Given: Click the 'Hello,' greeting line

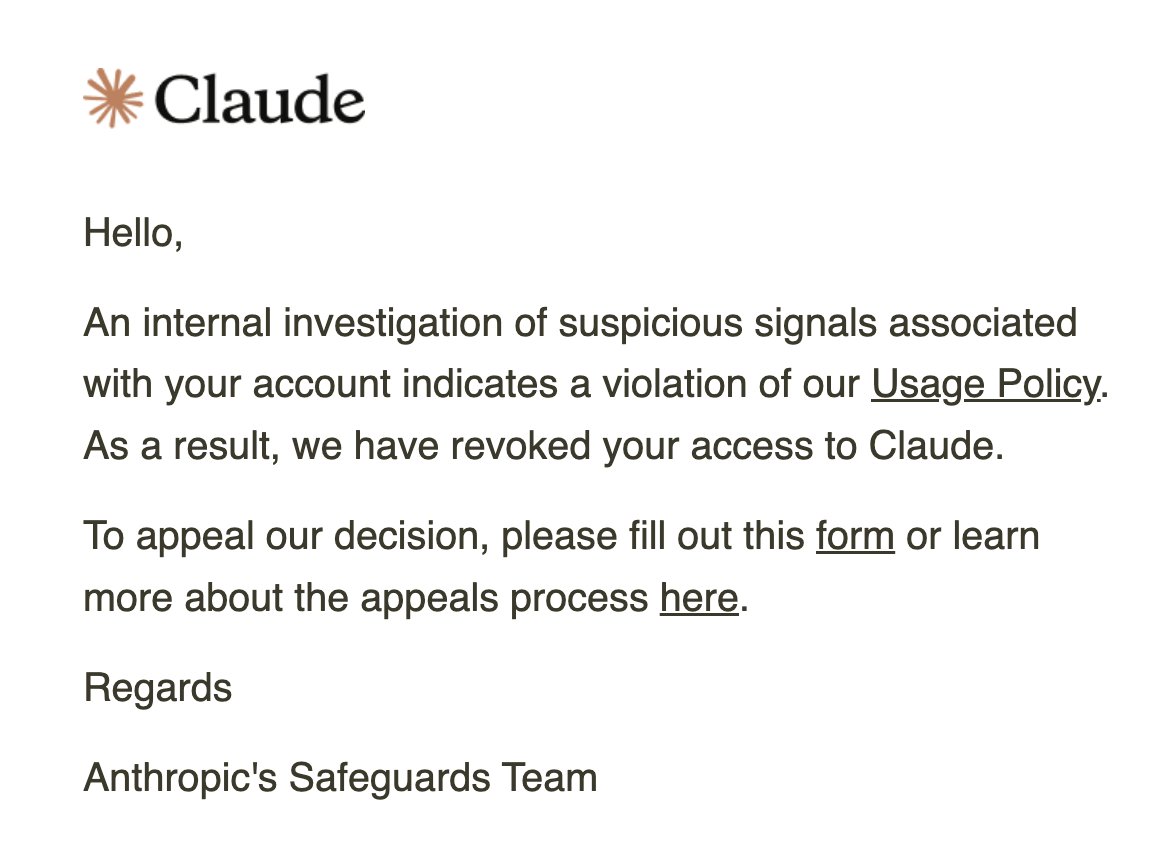Looking at the screenshot, I should tap(133, 233).
